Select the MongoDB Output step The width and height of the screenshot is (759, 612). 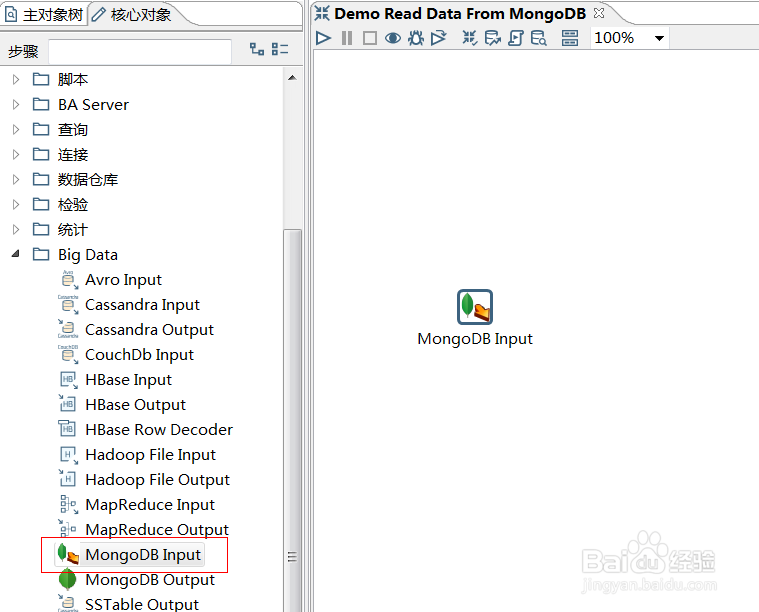tap(150, 580)
